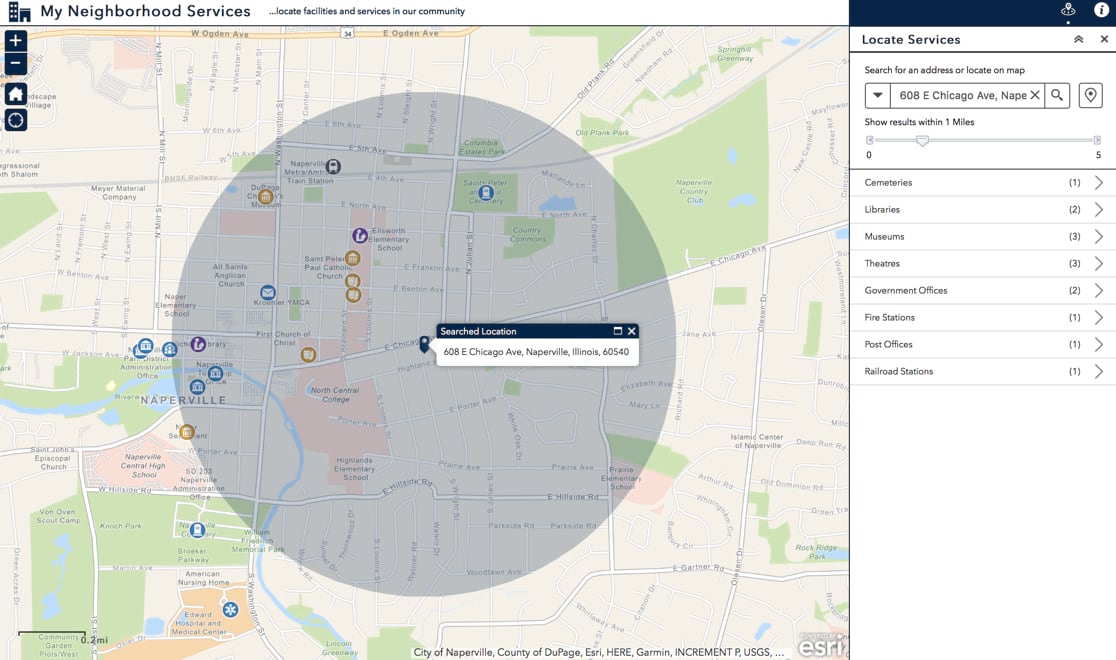This screenshot has height=660, width=1116.
Task: Select the Saints Peter and Paul Cemetery marker
Action: (486, 192)
